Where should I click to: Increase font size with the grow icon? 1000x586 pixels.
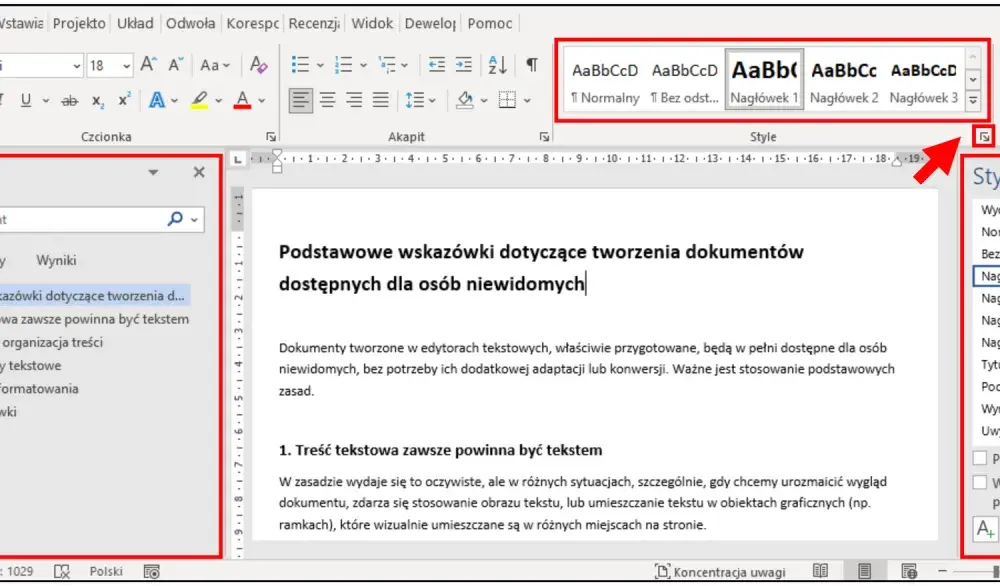148,64
